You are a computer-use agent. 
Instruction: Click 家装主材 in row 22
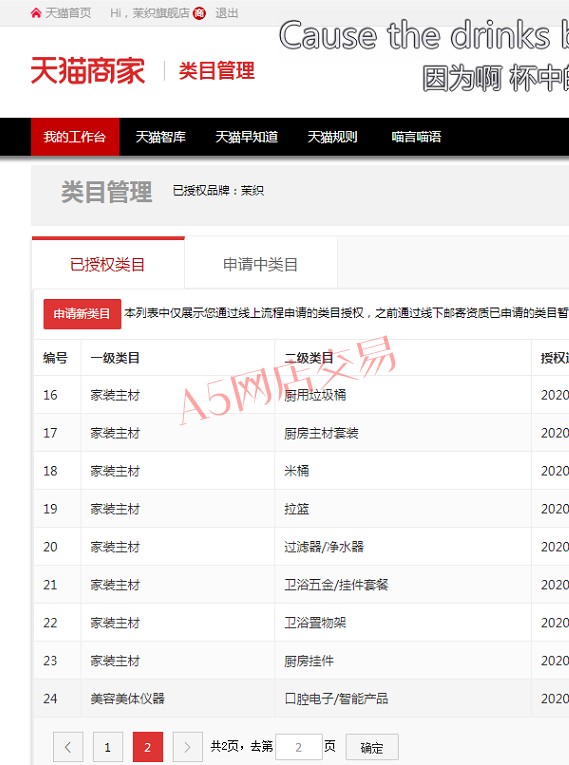115,623
